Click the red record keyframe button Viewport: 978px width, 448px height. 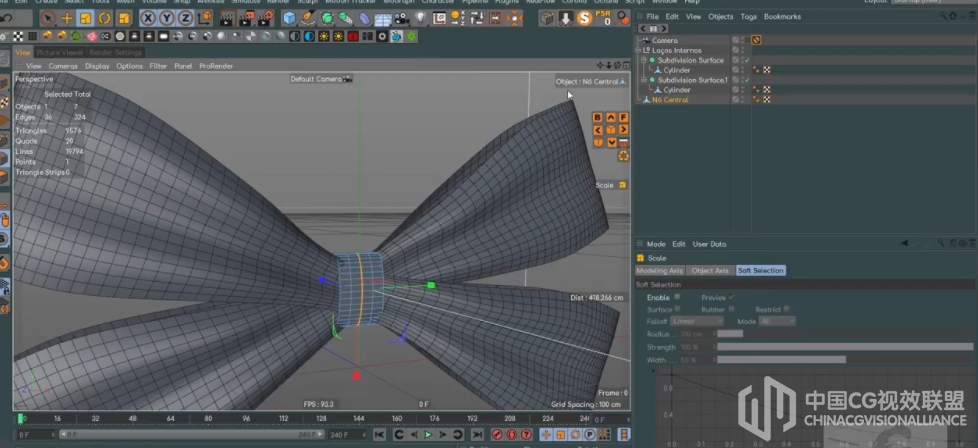[x=498, y=434]
